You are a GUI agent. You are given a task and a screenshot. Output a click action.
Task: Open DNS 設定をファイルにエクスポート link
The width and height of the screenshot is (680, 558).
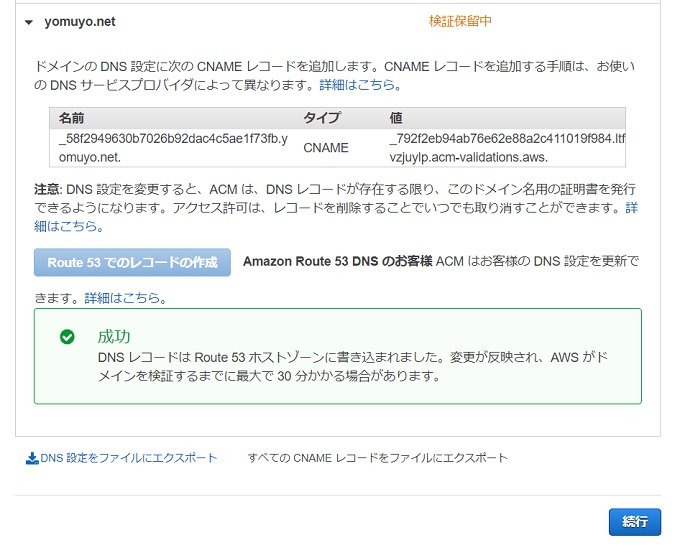point(128,458)
